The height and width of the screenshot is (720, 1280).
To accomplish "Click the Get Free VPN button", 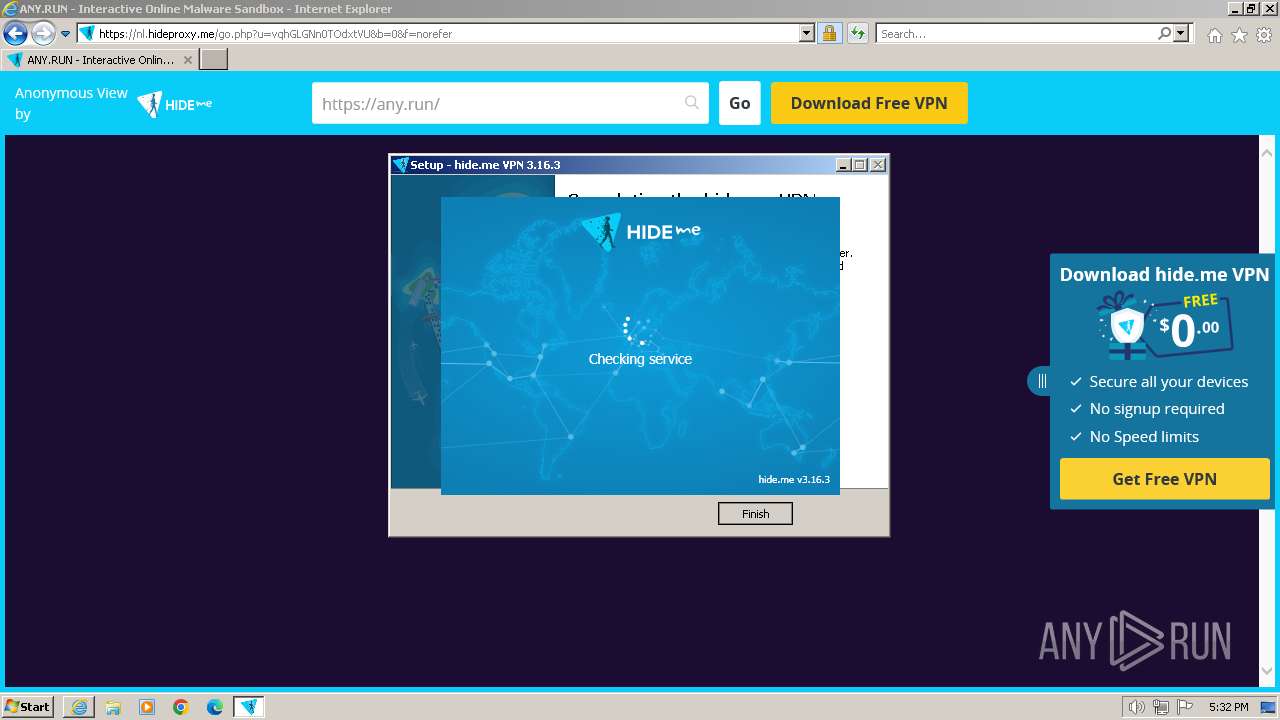I will pyautogui.click(x=1165, y=479).
